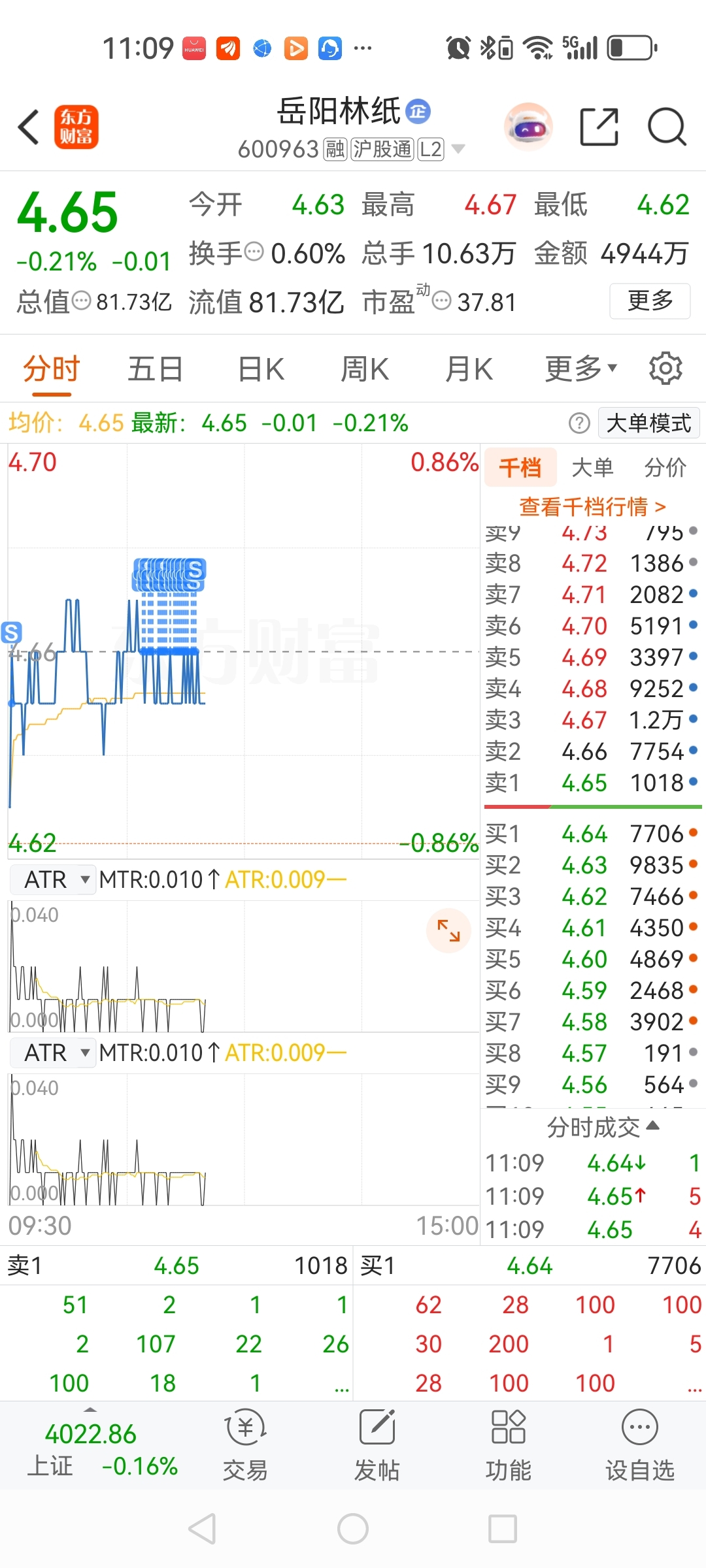Tap 11:09 trade at 4.64↓

tap(593, 1162)
